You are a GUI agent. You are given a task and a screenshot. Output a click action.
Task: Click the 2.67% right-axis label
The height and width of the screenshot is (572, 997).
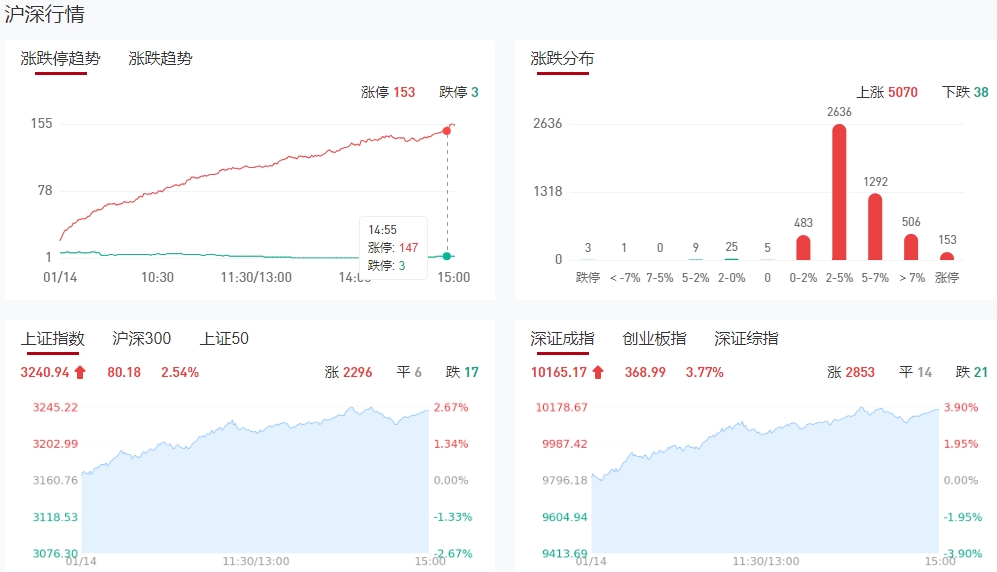pyautogui.click(x=451, y=407)
